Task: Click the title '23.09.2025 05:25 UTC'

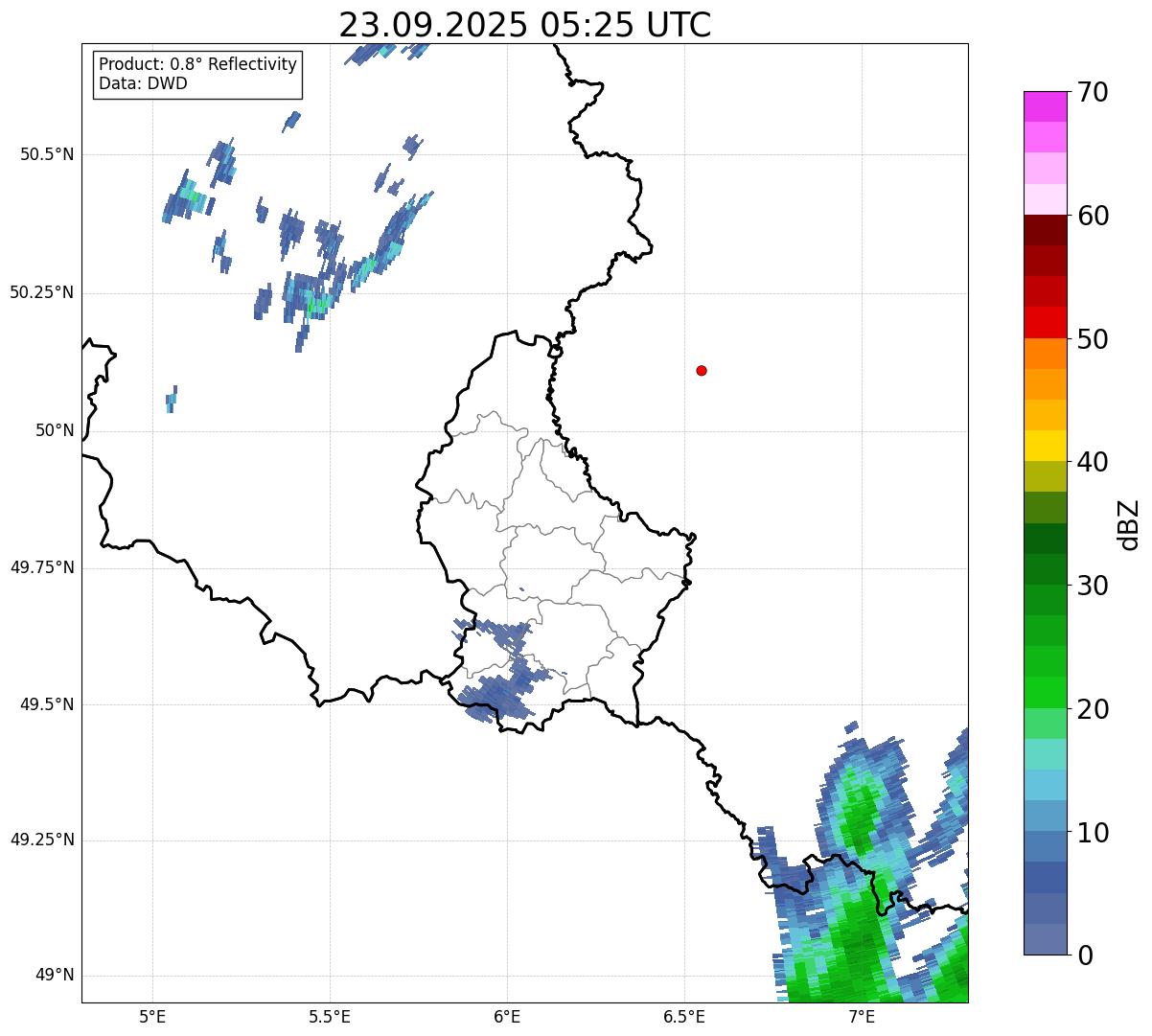Action: click(525, 24)
